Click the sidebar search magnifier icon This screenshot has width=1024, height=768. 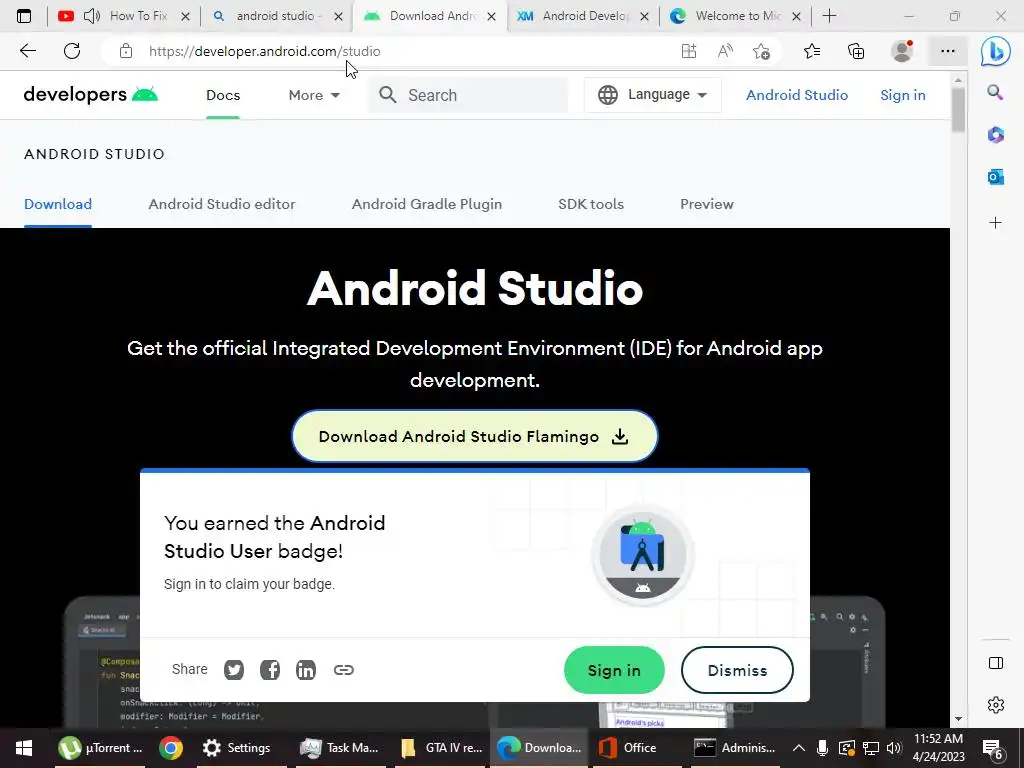pyautogui.click(x=995, y=93)
